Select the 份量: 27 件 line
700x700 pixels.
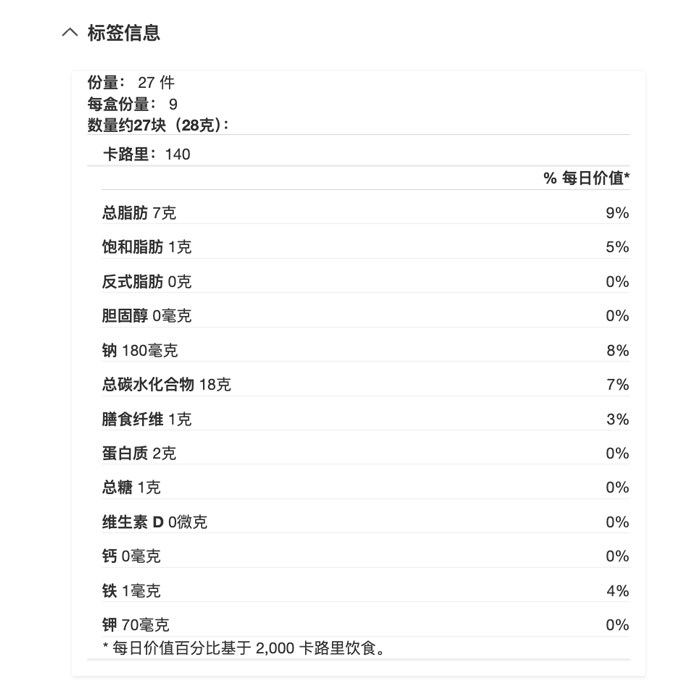[x=131, y=83]
